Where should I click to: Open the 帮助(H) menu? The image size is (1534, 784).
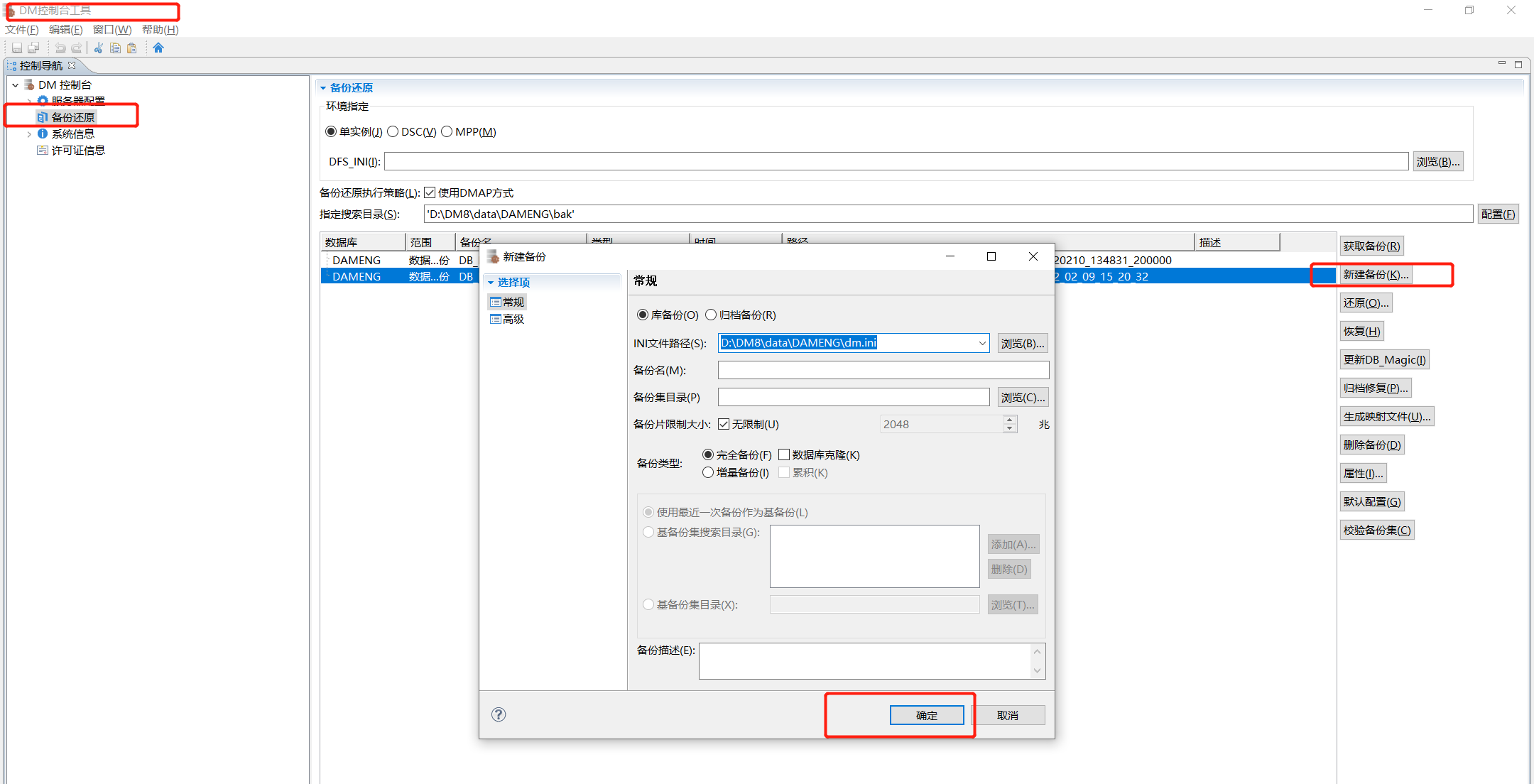160,29
